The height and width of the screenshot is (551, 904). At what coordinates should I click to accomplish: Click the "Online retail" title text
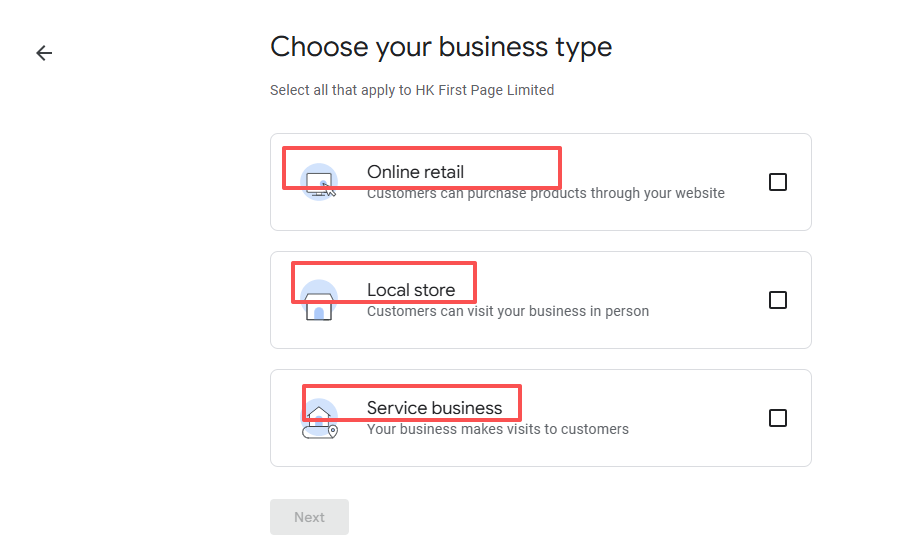(x=415, y=172)
